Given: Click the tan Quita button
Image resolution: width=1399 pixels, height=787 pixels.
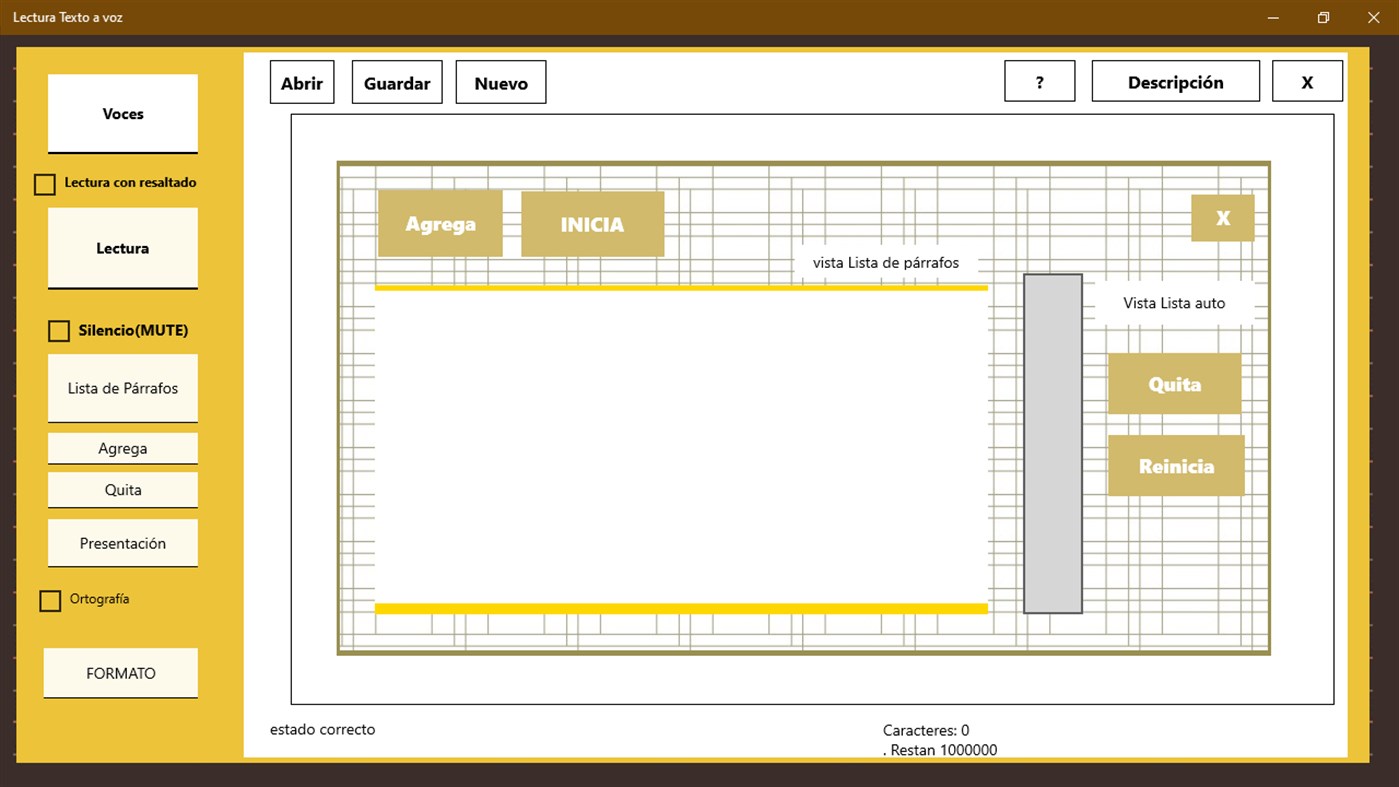Looking at the screenshot, I should click(1174, 384).
